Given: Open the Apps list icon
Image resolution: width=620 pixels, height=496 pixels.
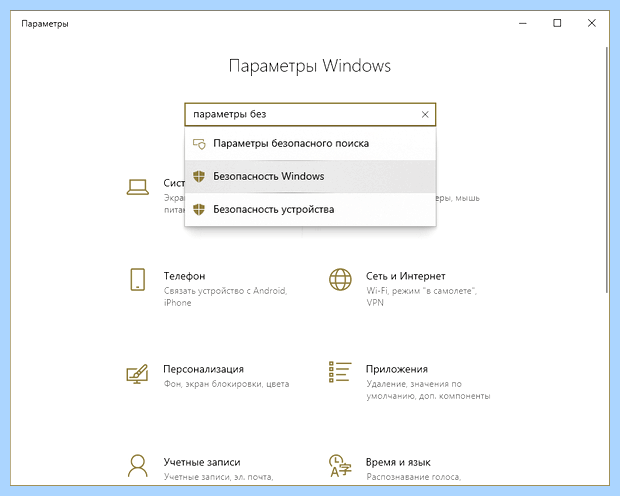Looking at the screenshot, I should pyautogui.click(x=340, y=372).
